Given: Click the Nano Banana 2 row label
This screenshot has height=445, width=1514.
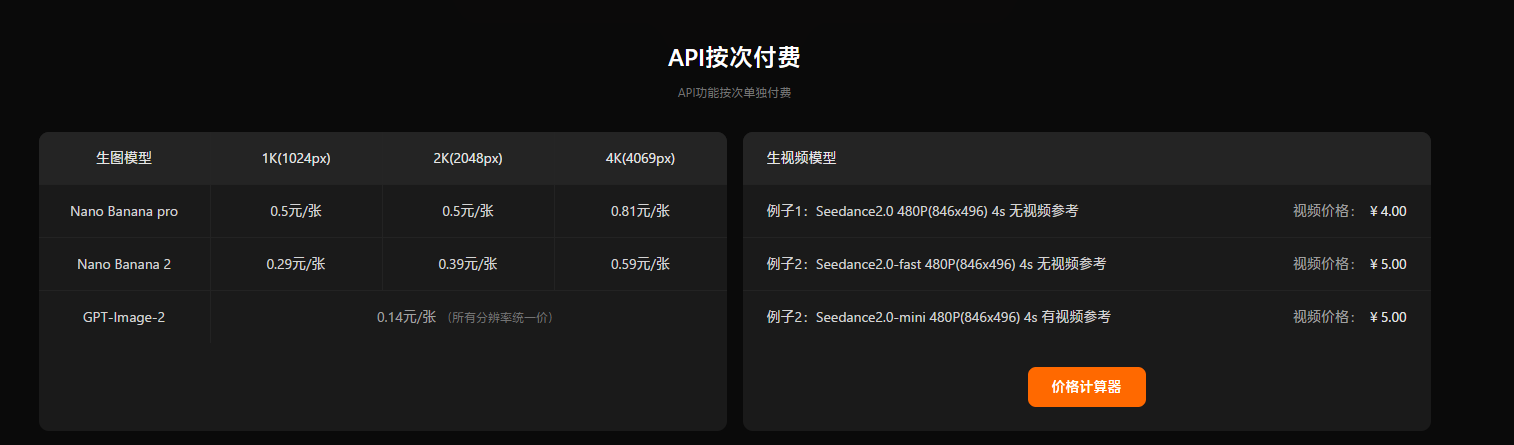Looking at the screenshot, I should click(x=124, y=264).
